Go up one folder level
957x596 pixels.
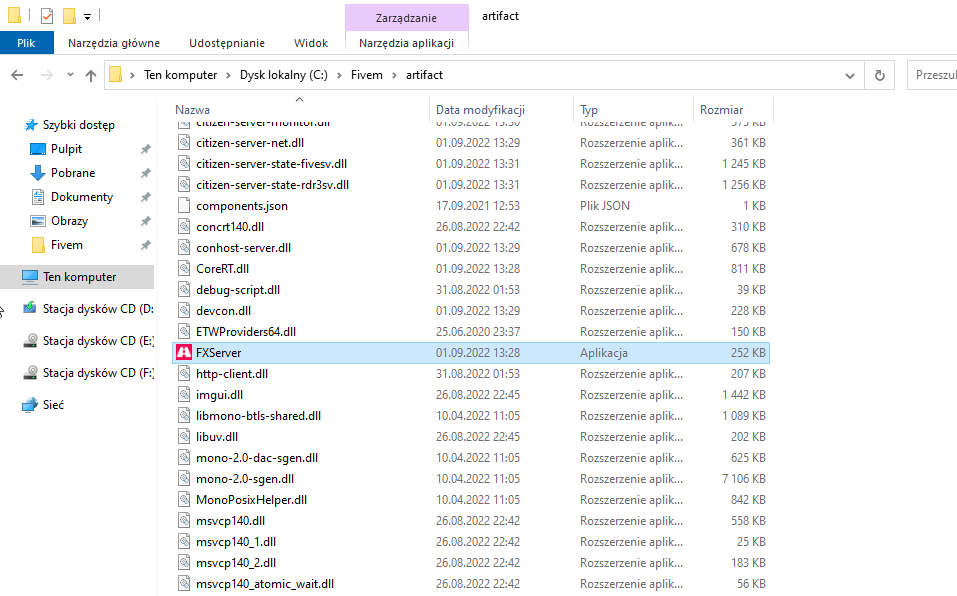point(91,75)
